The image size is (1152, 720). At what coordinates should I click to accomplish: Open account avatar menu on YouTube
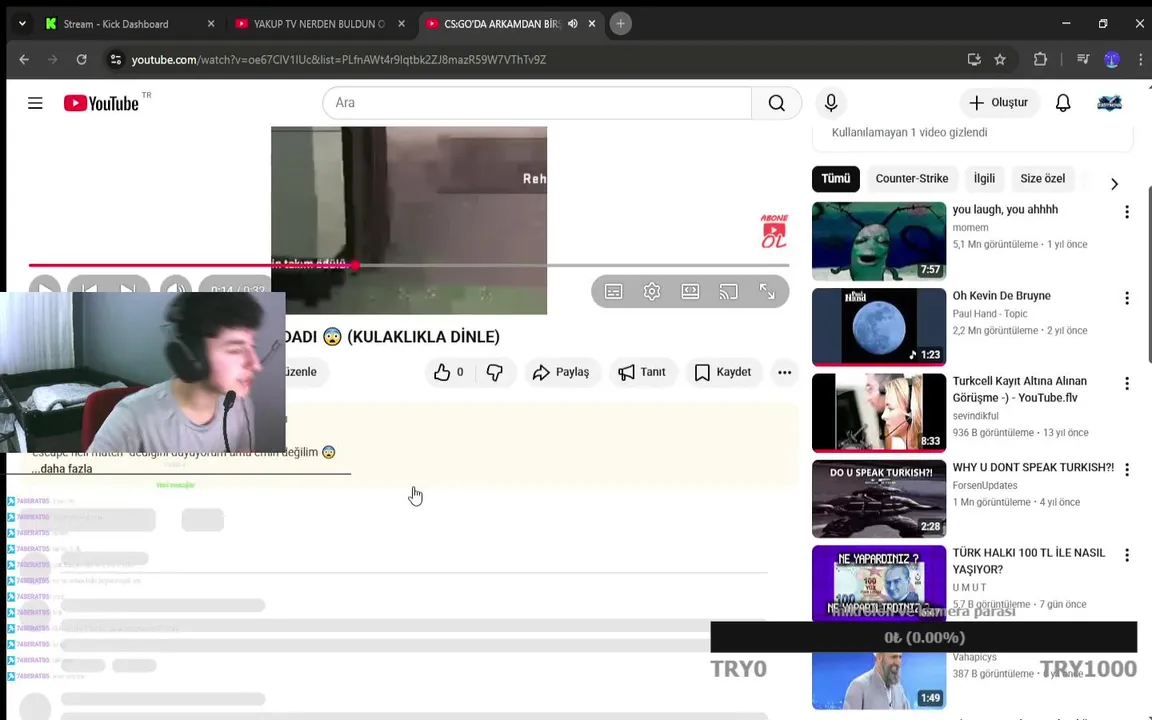pos(1109,103)
